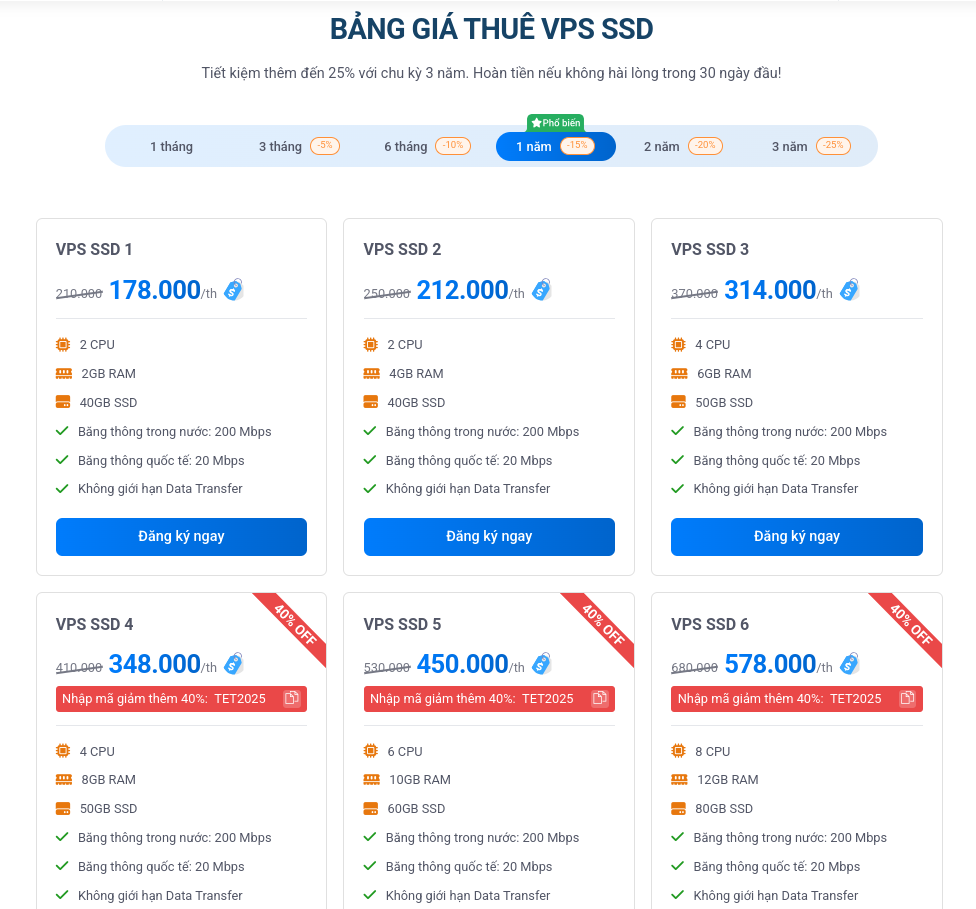Copy TET2025 code on VPS SSD 4
976x909 pixels.
[291, 698]
